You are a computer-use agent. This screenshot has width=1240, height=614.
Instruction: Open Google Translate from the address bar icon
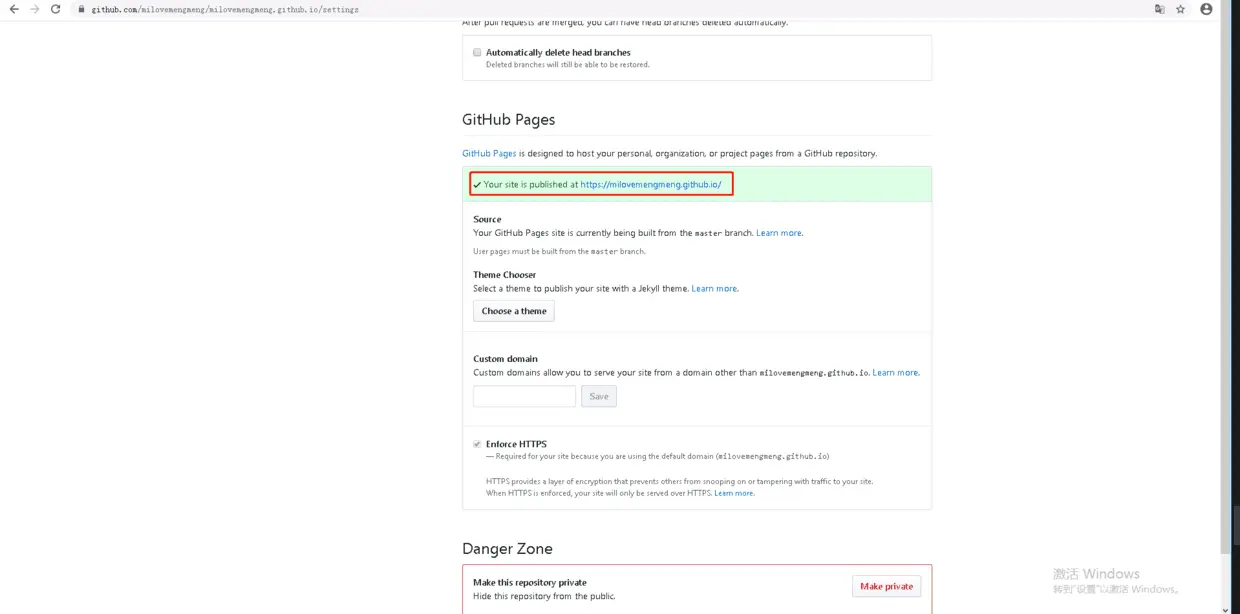[1158, 9]
